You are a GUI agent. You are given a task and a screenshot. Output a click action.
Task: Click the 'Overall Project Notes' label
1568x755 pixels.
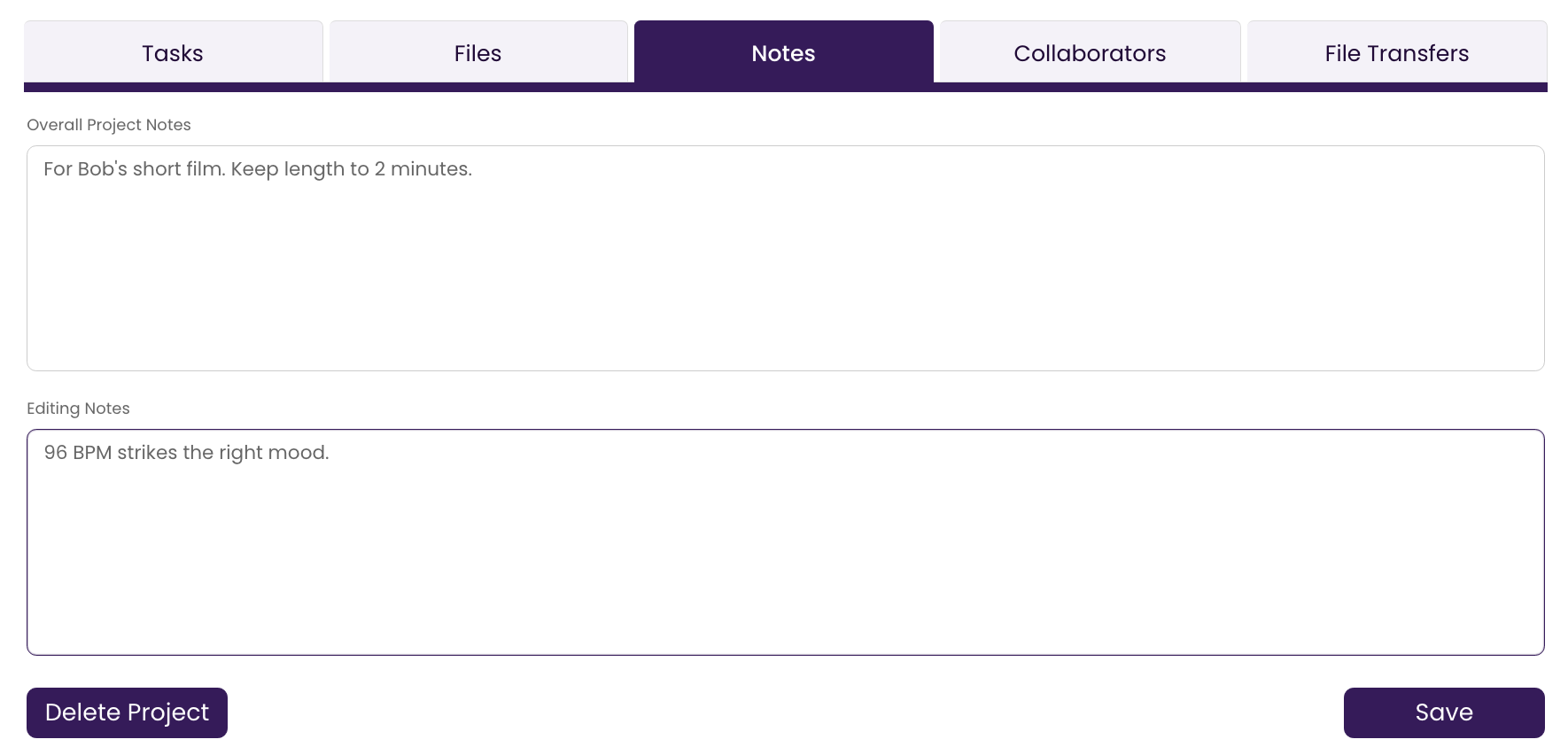[109, 125]
